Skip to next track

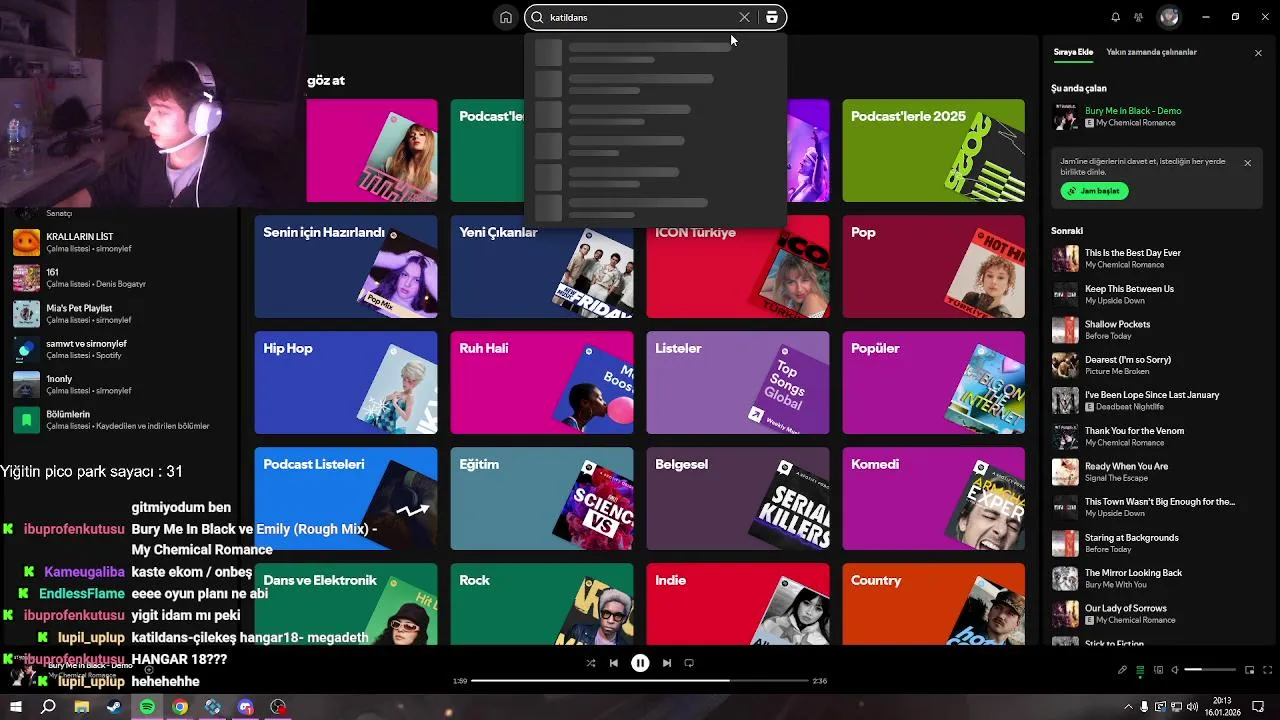pos(666,663)
